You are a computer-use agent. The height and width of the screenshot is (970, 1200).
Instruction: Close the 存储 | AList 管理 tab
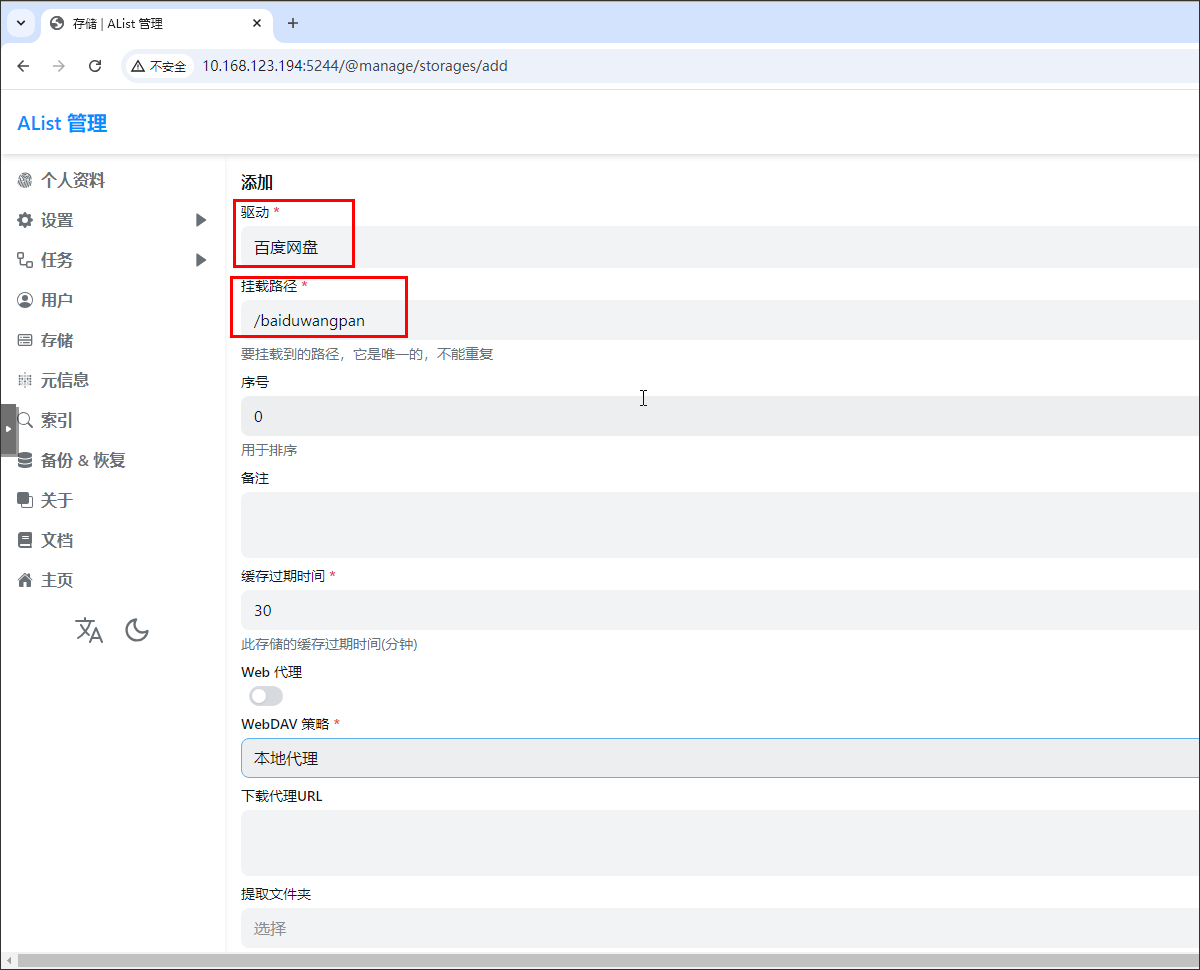tap(257, 23)
